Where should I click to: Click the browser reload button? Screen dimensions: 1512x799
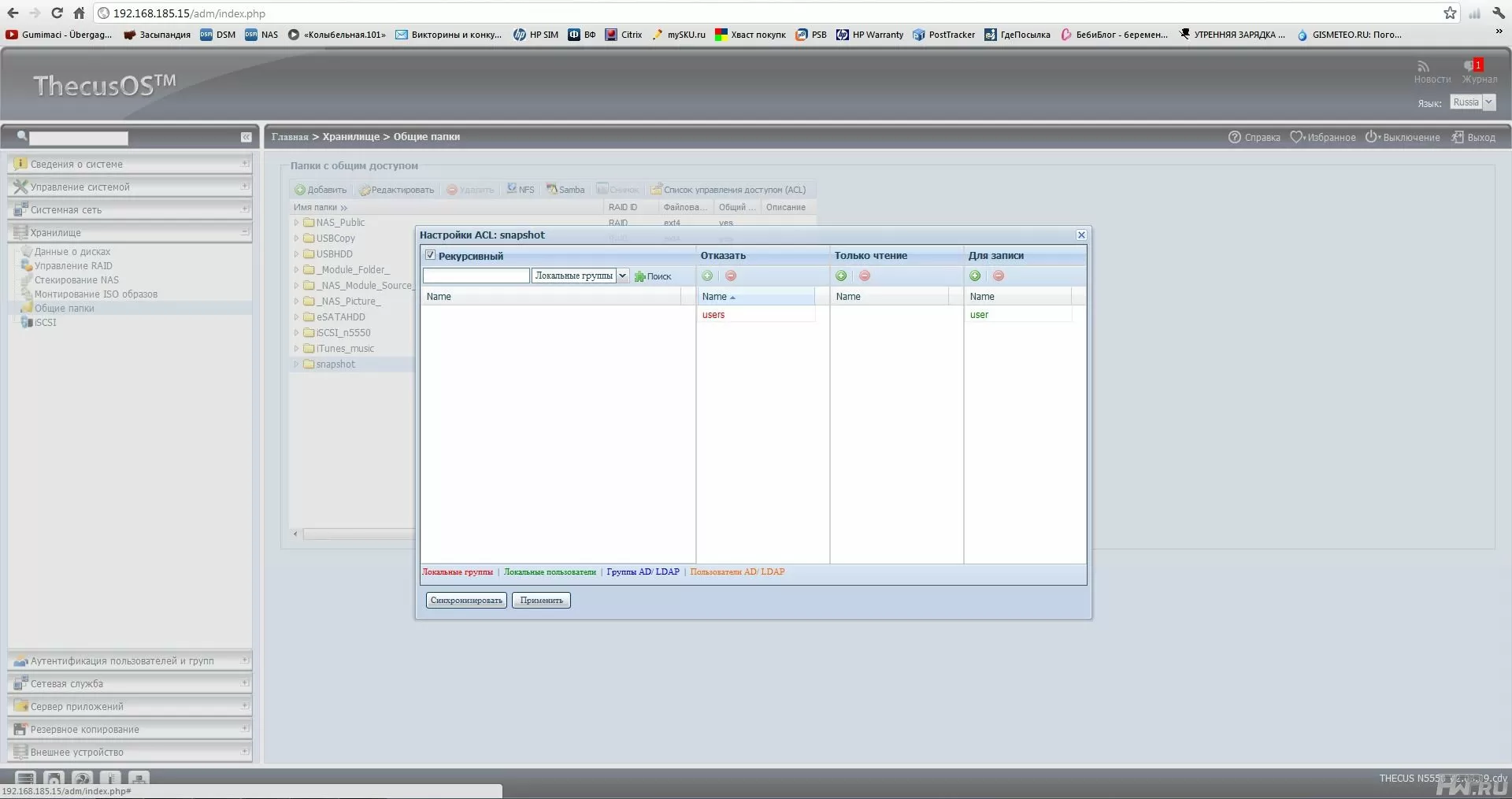tap(57, 13)
